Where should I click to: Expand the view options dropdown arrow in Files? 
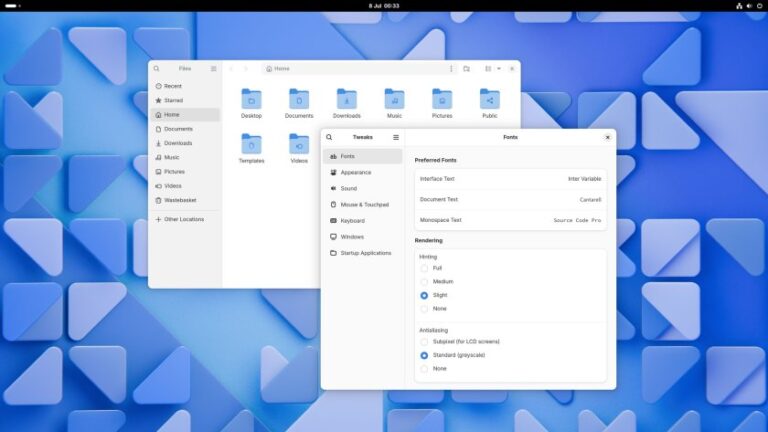coord(499,69)
